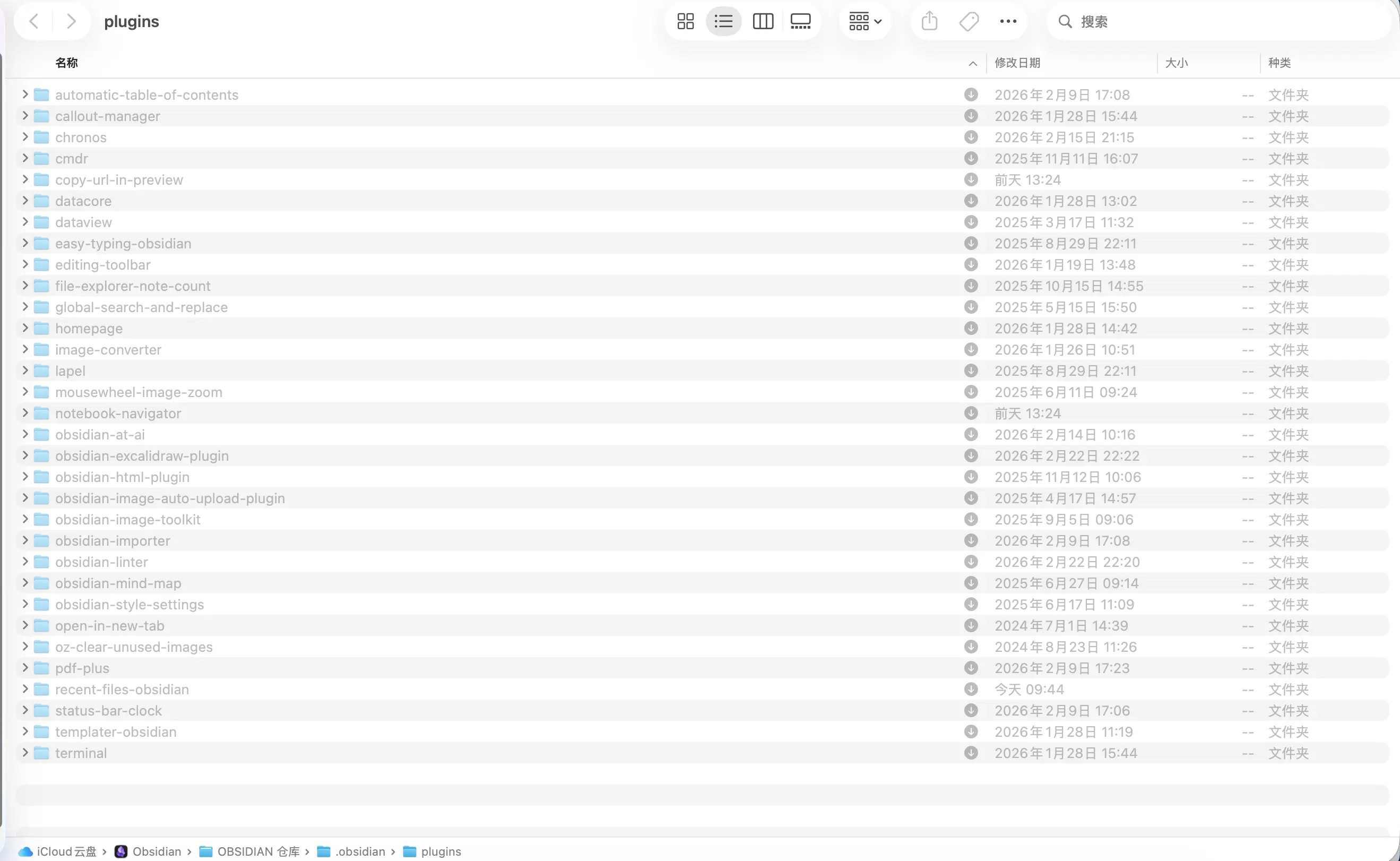Click the cloud download icon for terminal
This screenshot has height=861, width=1400.
971,753
